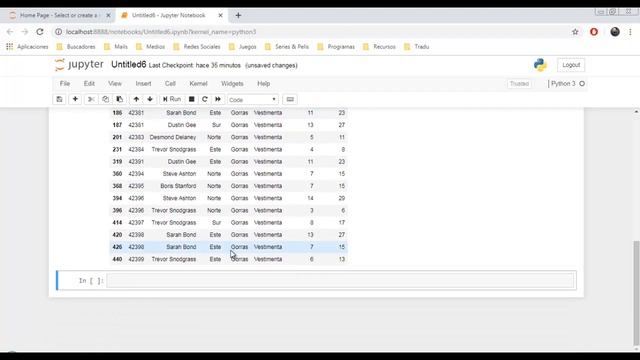Cut selected cells with scissors icon
The image size is (640, 360).
91,99
